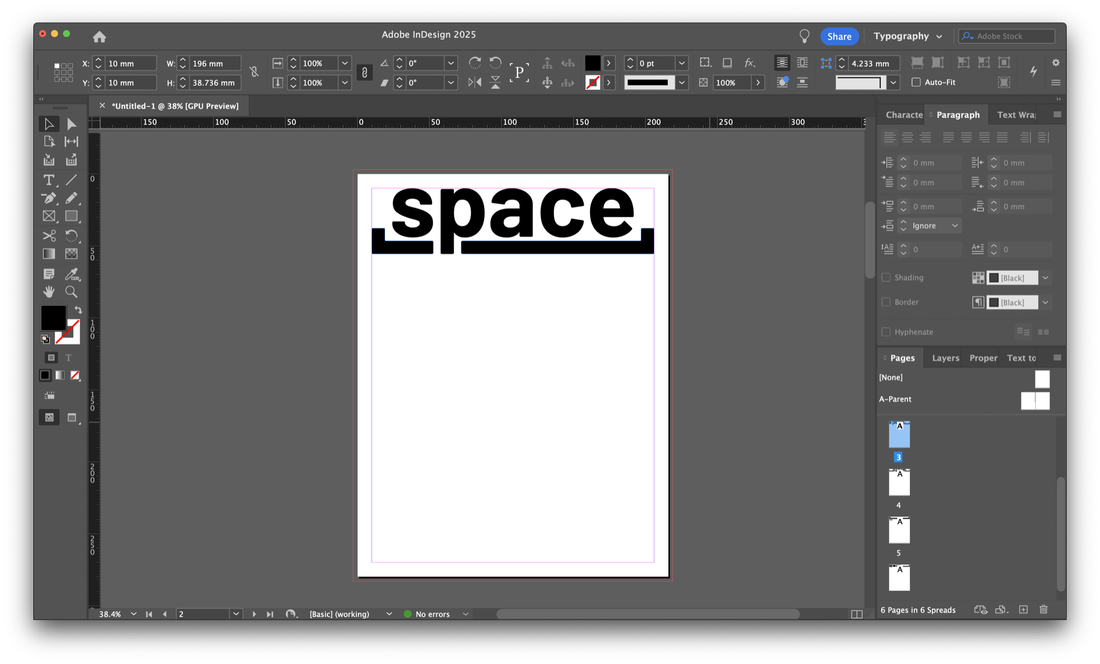Viewport: 1100px width, 664px height.
Task: Toggle formatting affects text button
Action: coord(69,358)
